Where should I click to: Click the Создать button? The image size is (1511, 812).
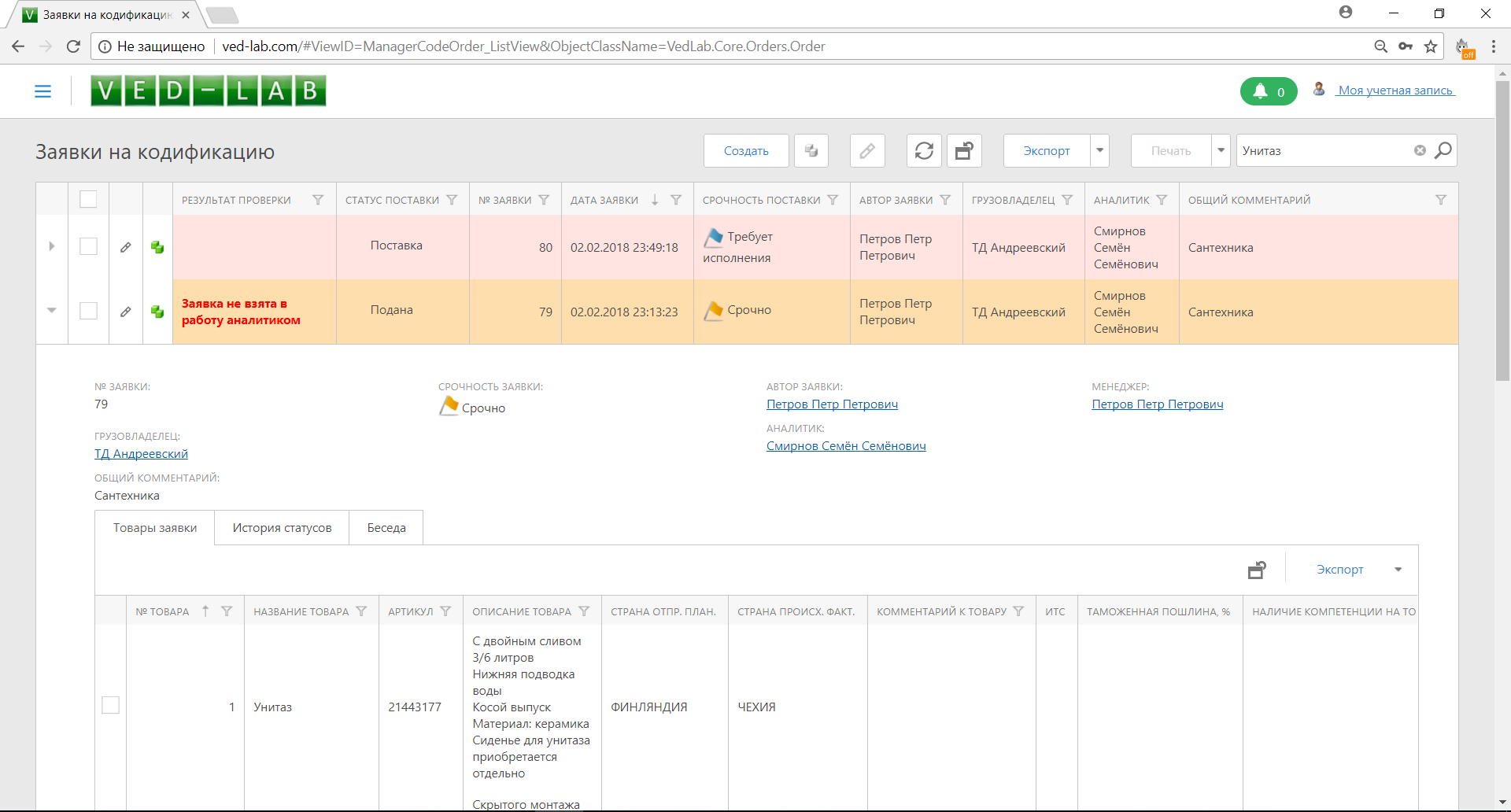click(x=746, y=150)
